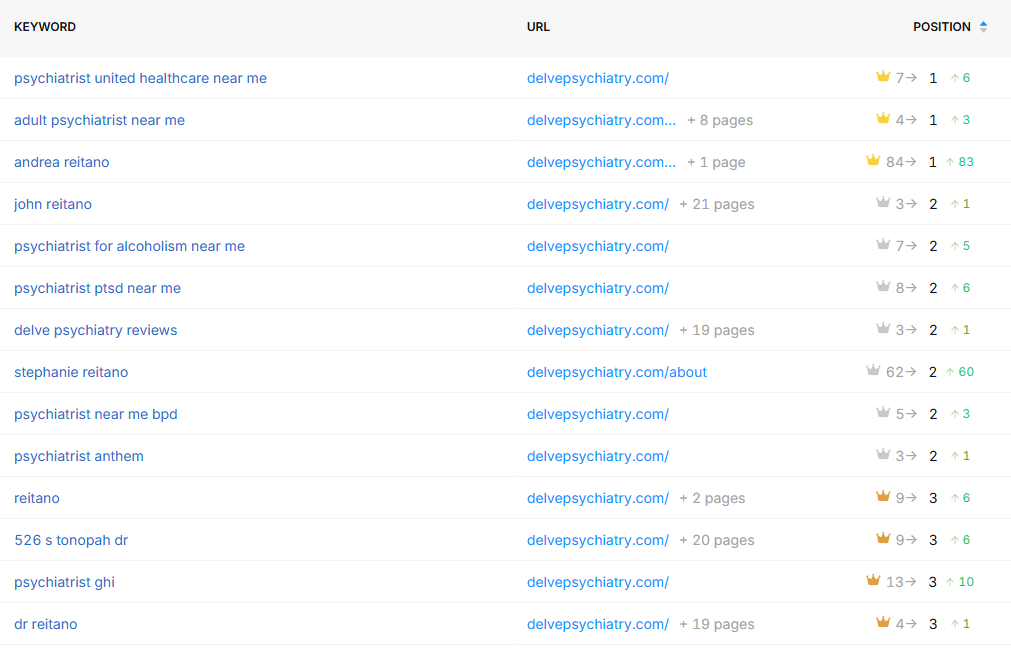Sort by the POSITION column arrow icon
This screenshot has height=657, width=1011.
[x=983, y=26]
